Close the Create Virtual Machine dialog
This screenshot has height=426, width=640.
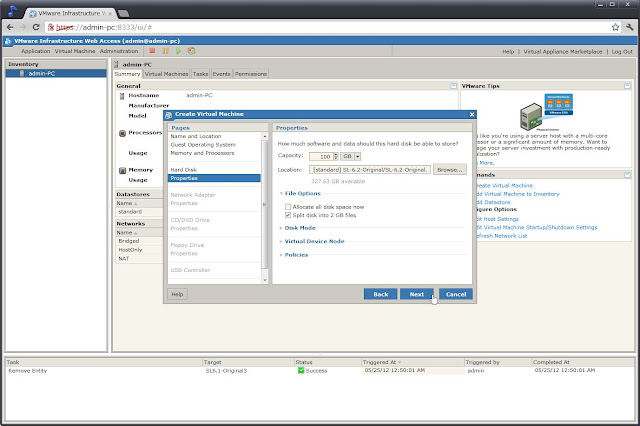coord(472,114)
